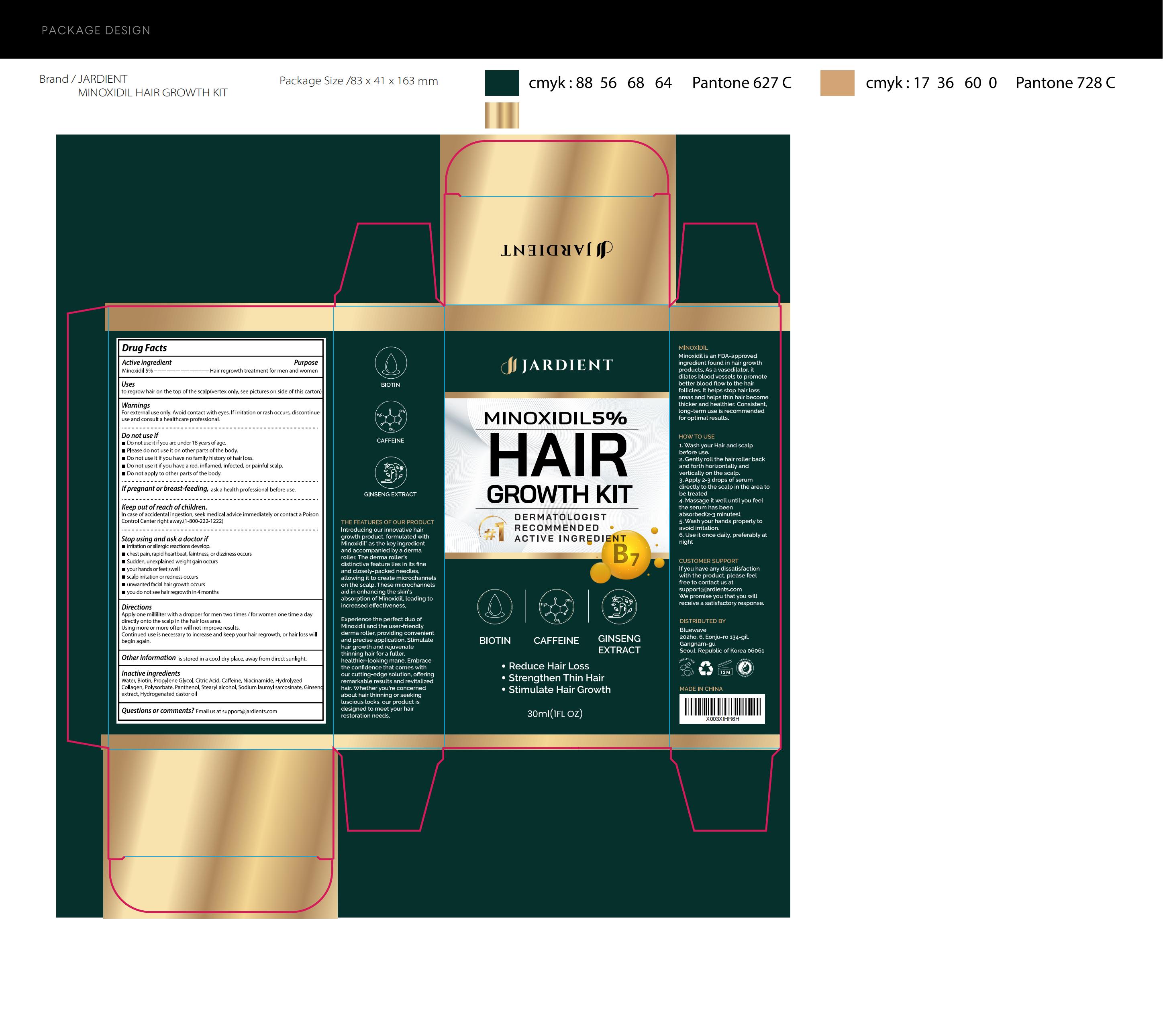Click the caffeine molecule icon on front panel
1163x1036 pixels.
556,607
